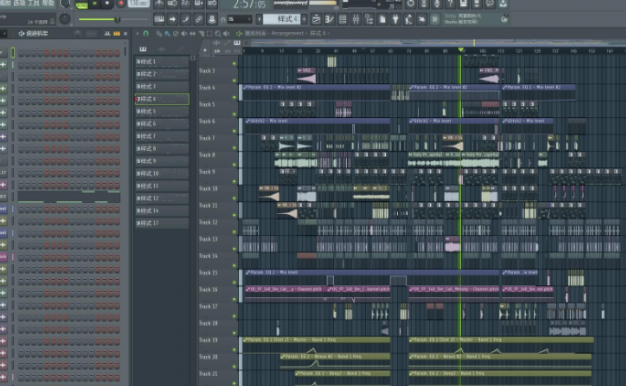Open the 帮助 (Help) menu
Image resolution: width=626 pixels, height=386 pixels.
(x=48, y=2)
